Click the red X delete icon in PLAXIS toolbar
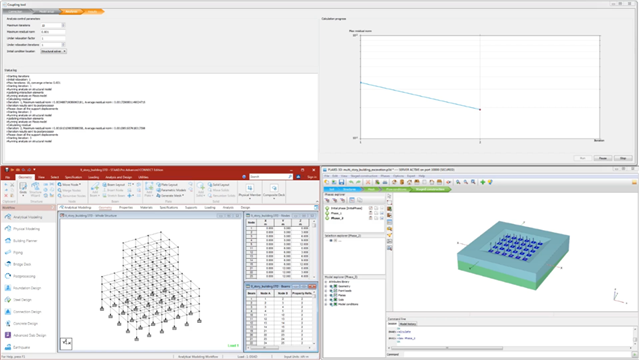This screenshot has width=639, height=360. coord(368,182)
